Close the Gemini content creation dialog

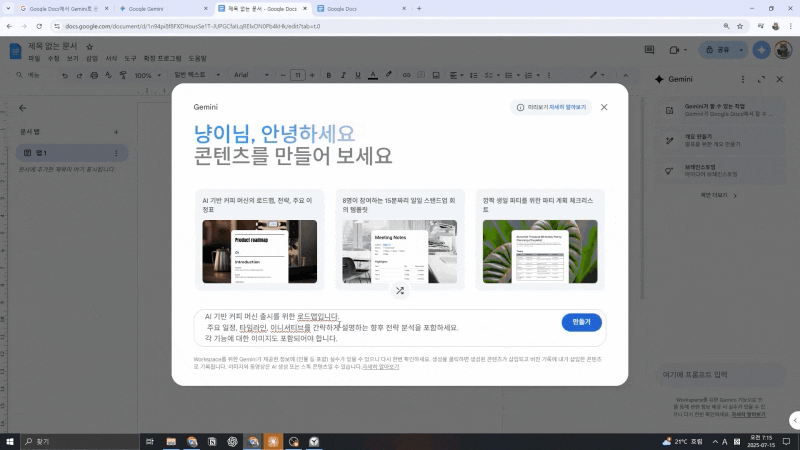click(604, 107)
